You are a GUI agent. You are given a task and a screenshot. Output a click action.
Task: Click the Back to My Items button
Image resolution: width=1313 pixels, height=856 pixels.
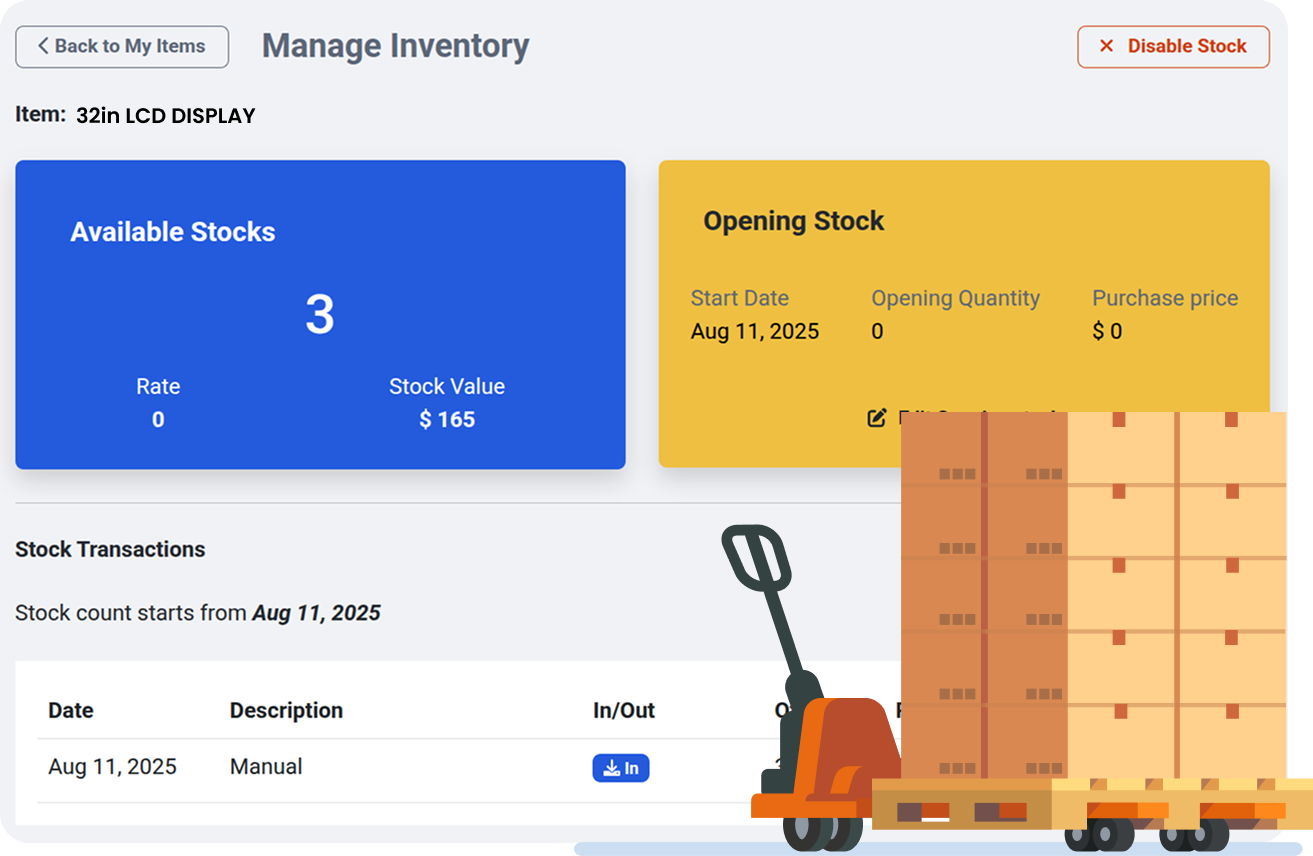coord(121,46)
